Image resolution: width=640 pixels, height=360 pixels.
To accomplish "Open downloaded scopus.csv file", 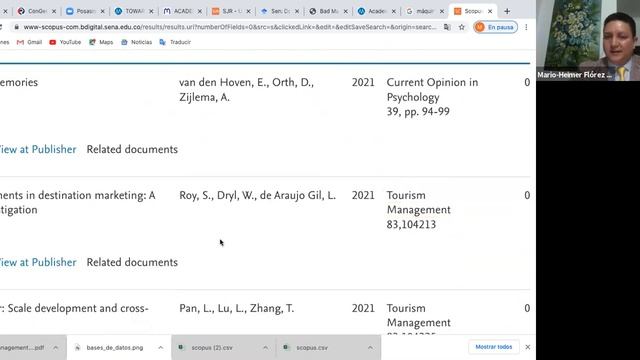I will tap(312, 348).
